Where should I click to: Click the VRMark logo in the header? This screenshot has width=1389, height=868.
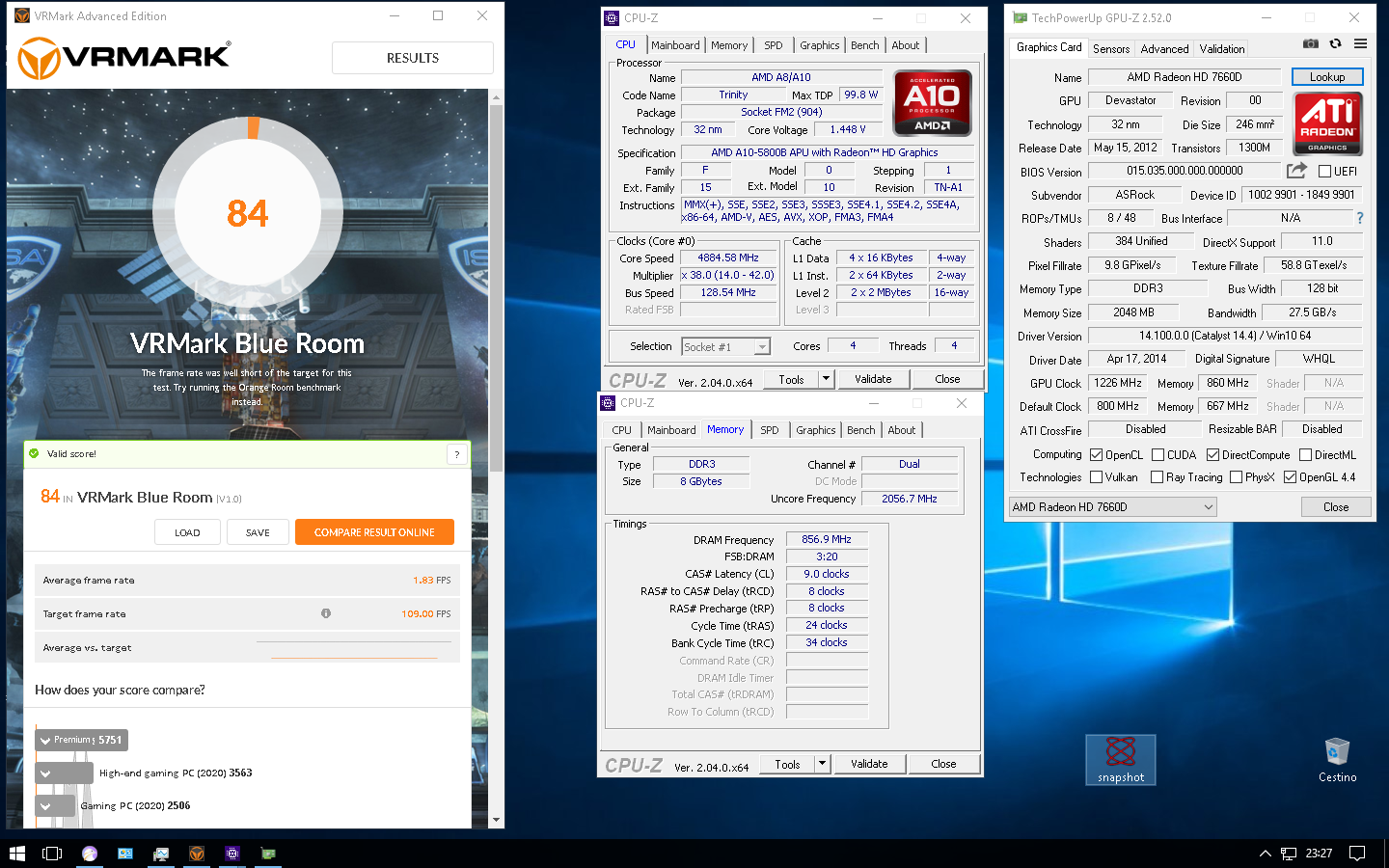pyautogui.click(x=125, y=58)
